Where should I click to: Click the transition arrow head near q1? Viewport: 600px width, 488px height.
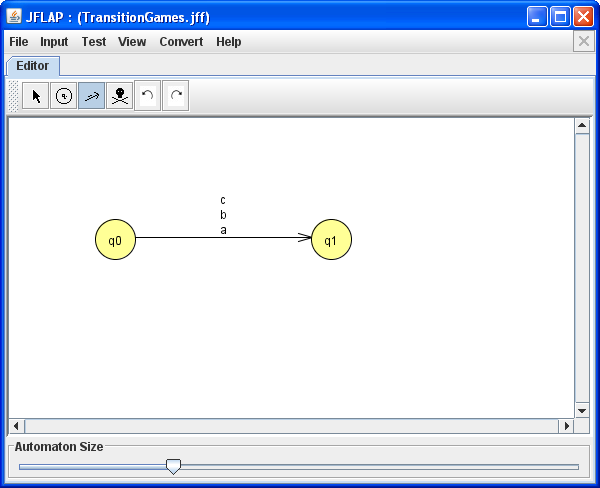click(305, 237)
